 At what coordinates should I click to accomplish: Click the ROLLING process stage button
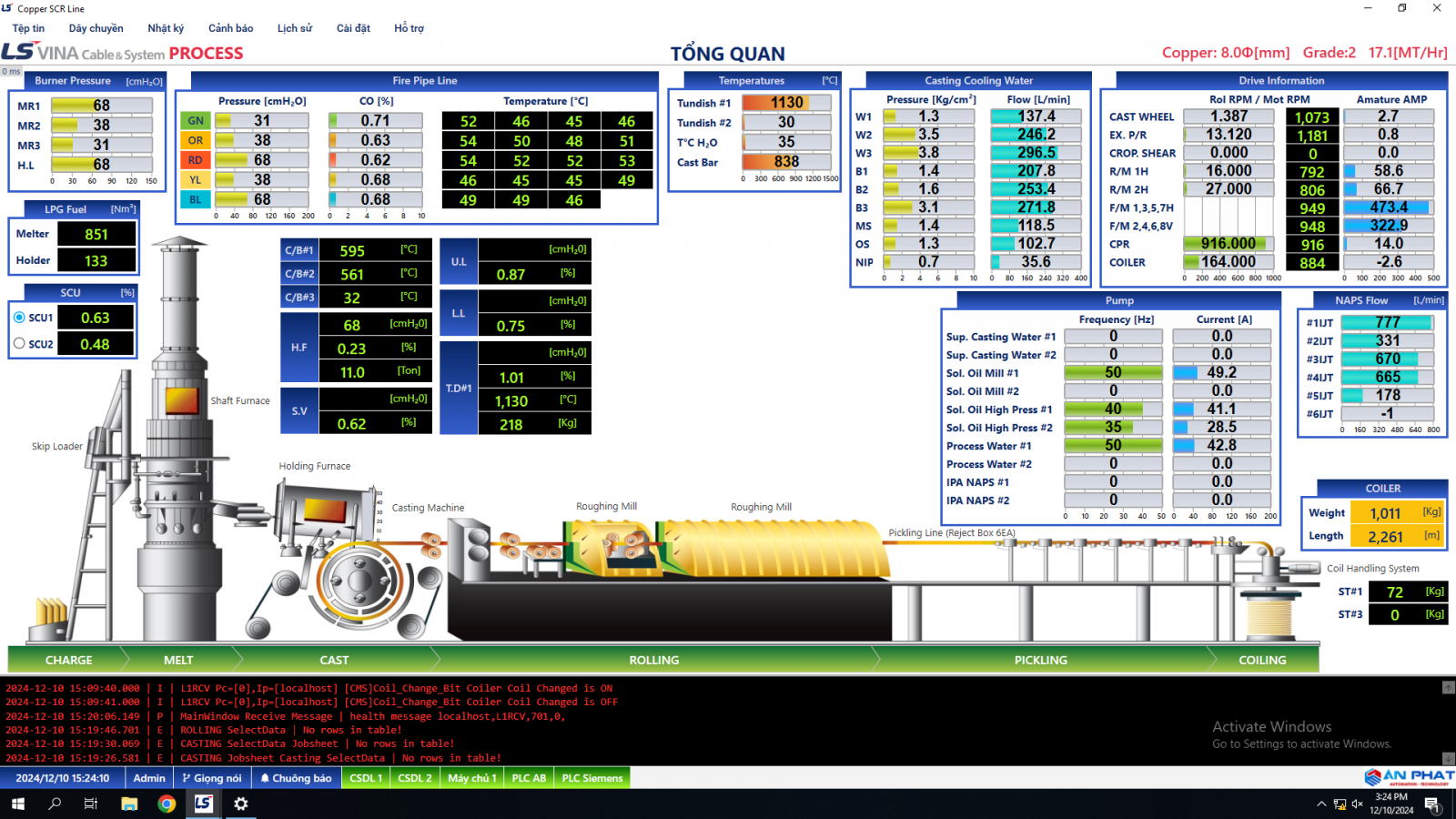654,660
